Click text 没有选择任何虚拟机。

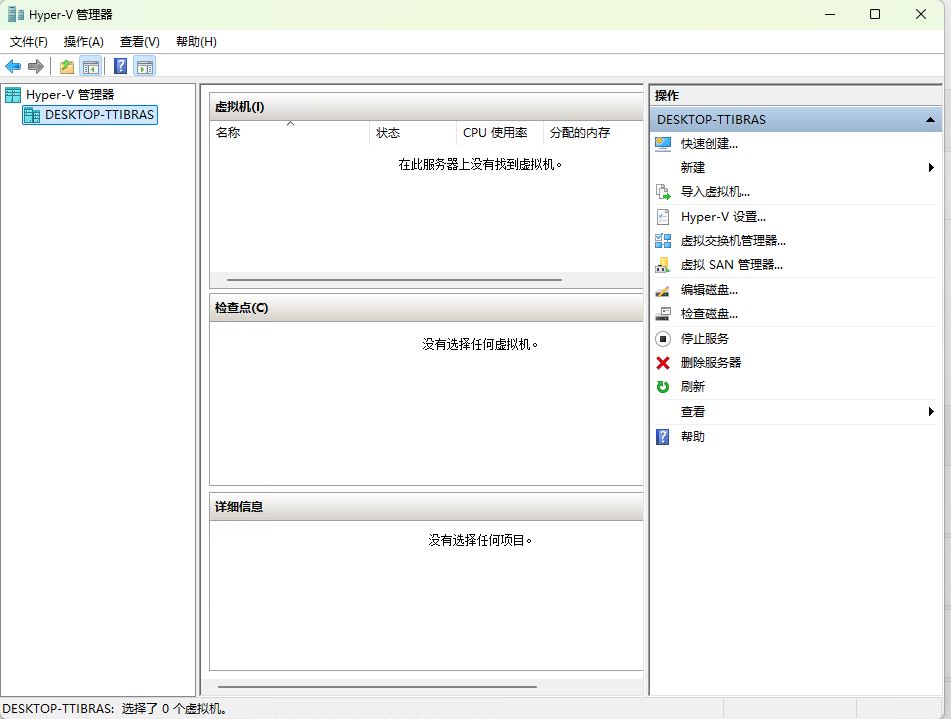(x=480, y=345)
